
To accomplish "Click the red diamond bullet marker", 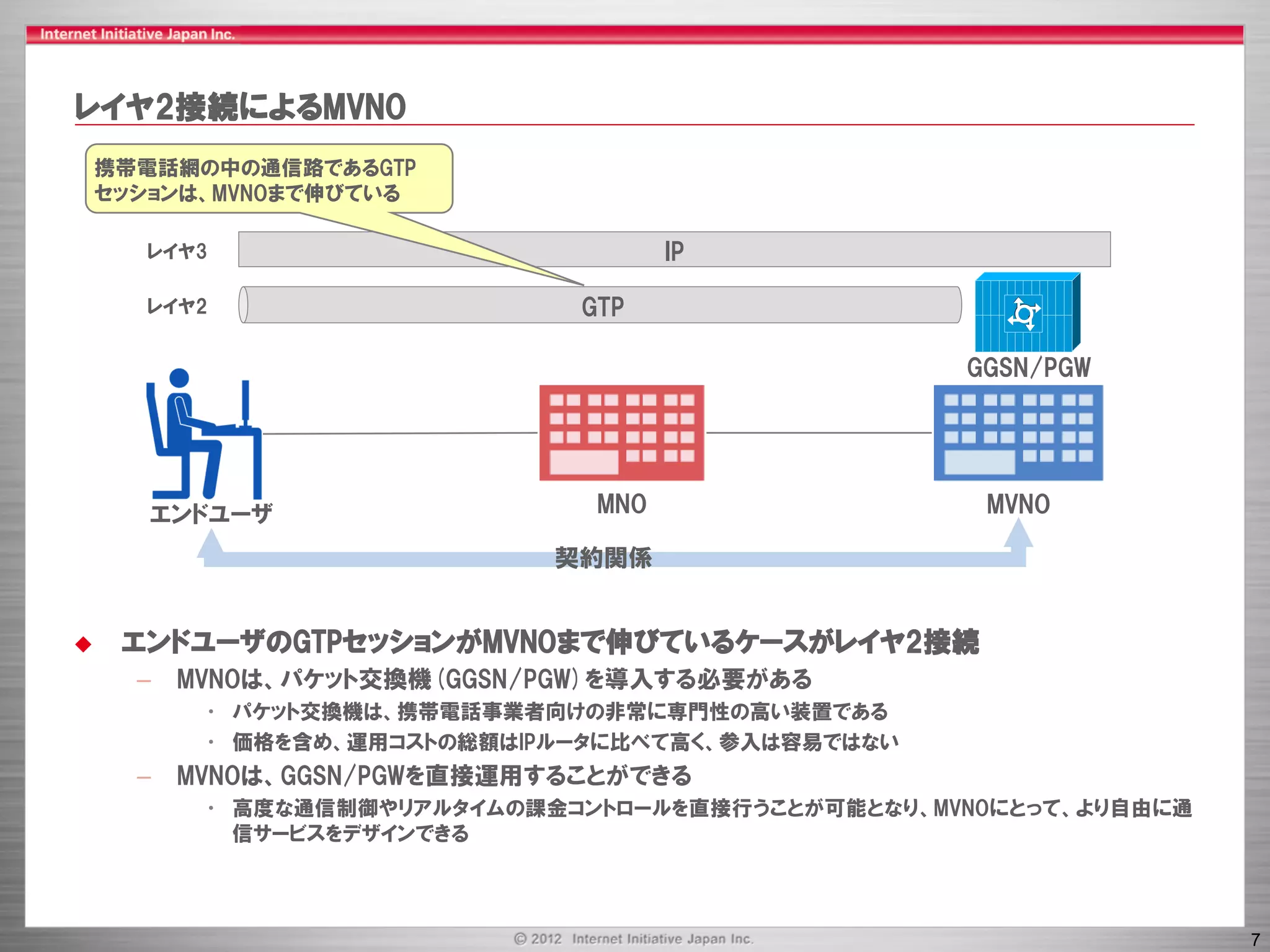I will pos(83,644).
